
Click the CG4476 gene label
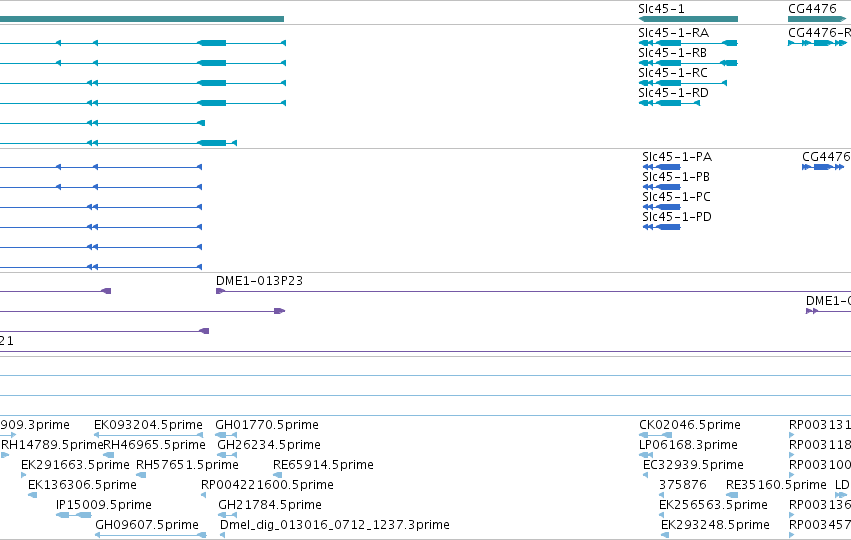[x=812, y=9]
